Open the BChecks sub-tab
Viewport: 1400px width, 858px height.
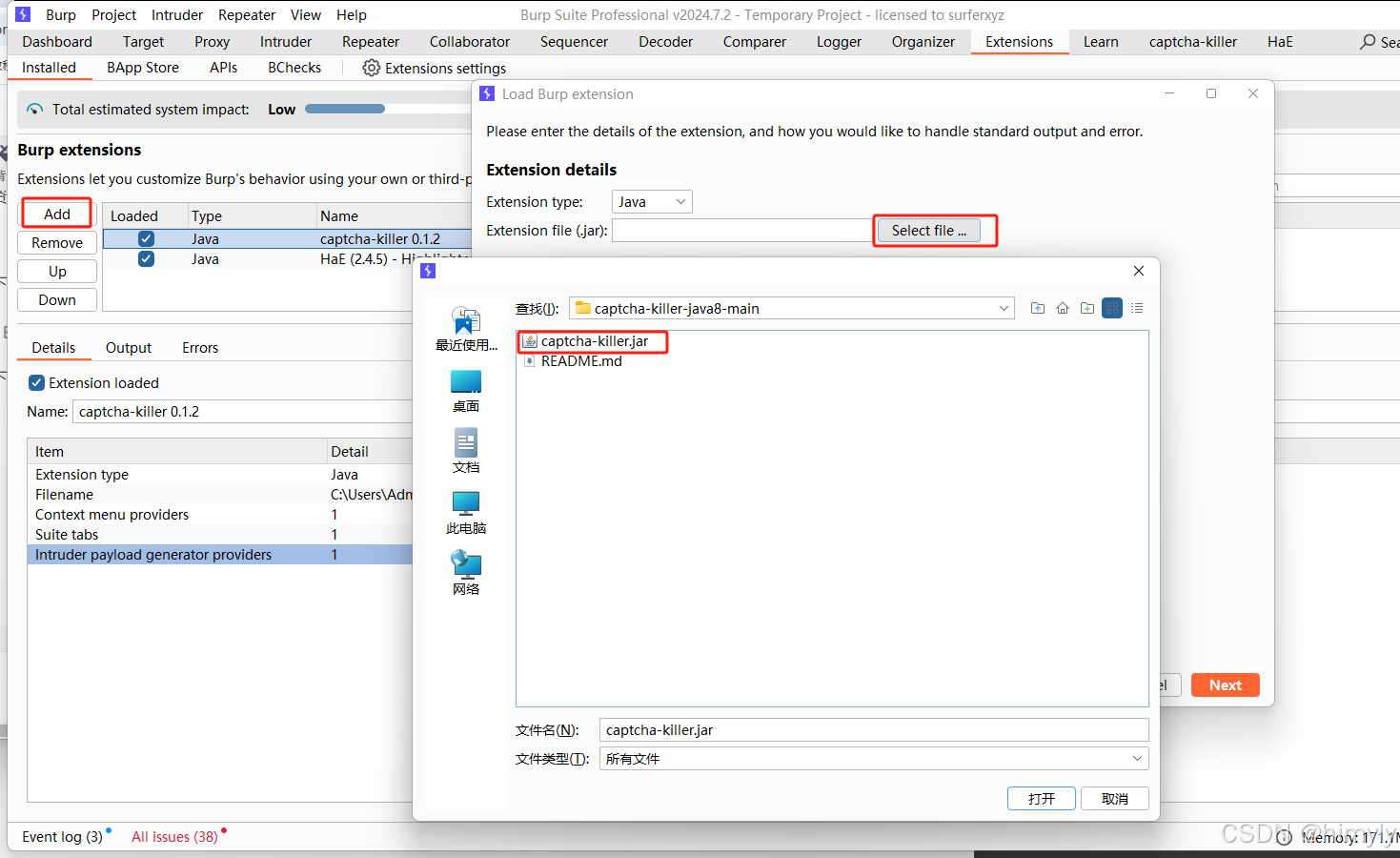294,68
